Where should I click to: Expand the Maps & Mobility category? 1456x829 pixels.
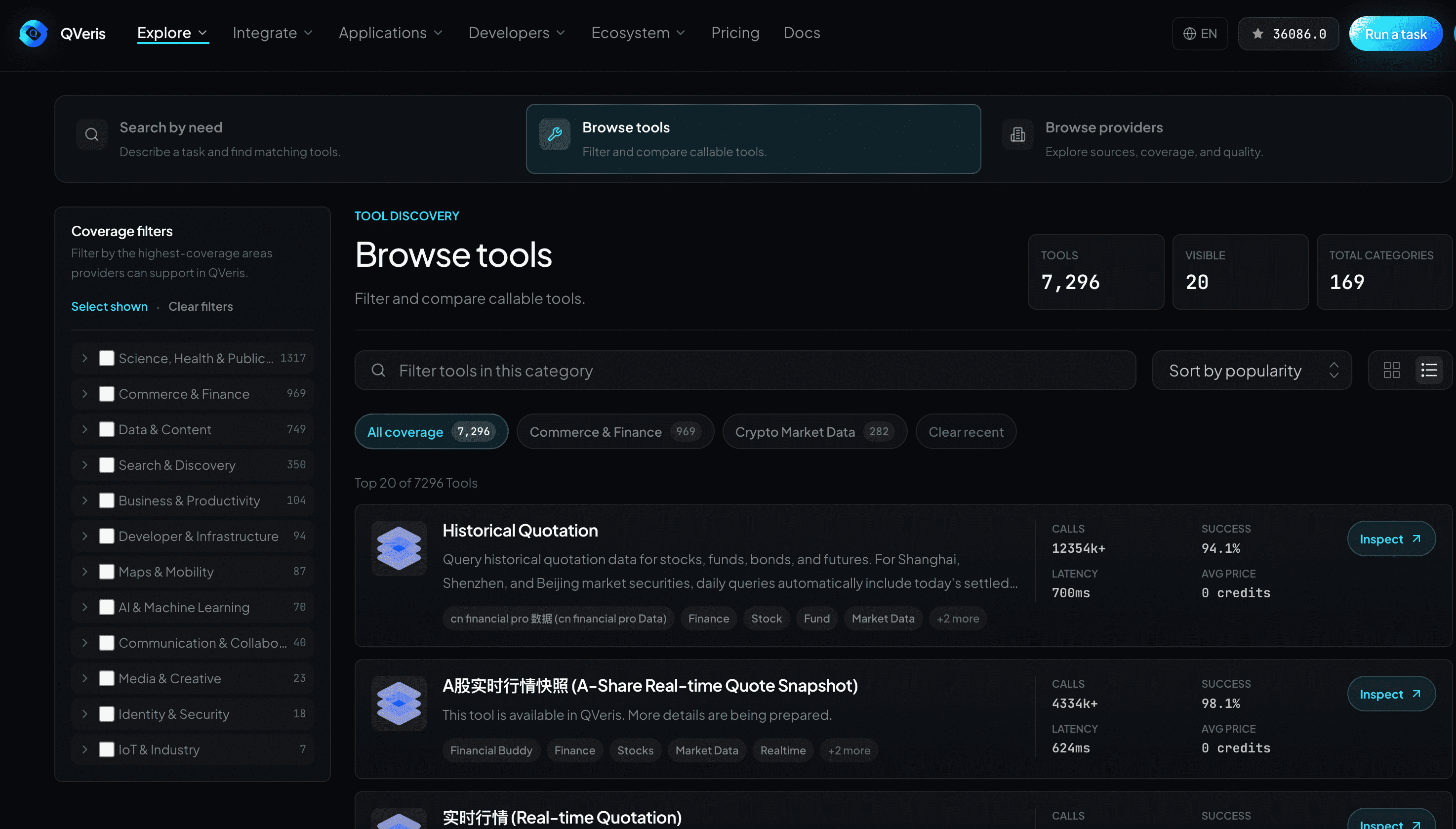click(85, 572)
